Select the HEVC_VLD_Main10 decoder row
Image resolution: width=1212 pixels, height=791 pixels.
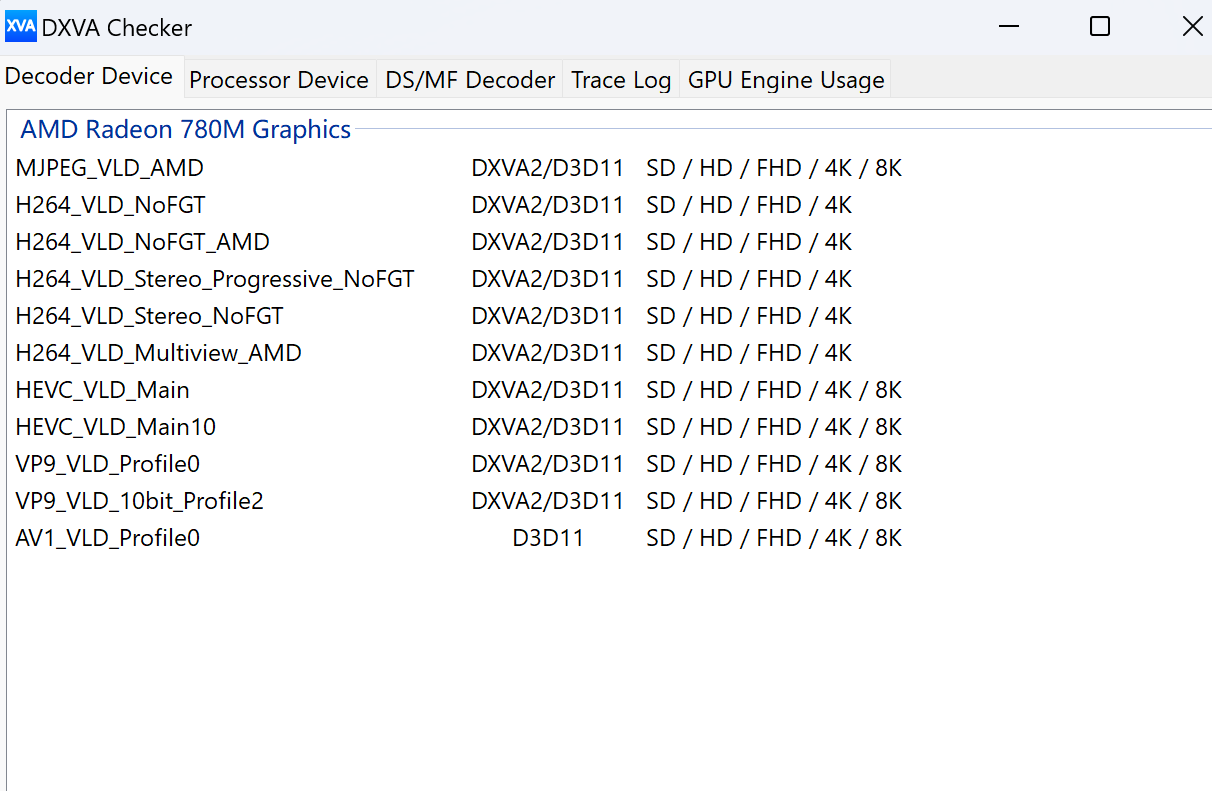point(116,427)
